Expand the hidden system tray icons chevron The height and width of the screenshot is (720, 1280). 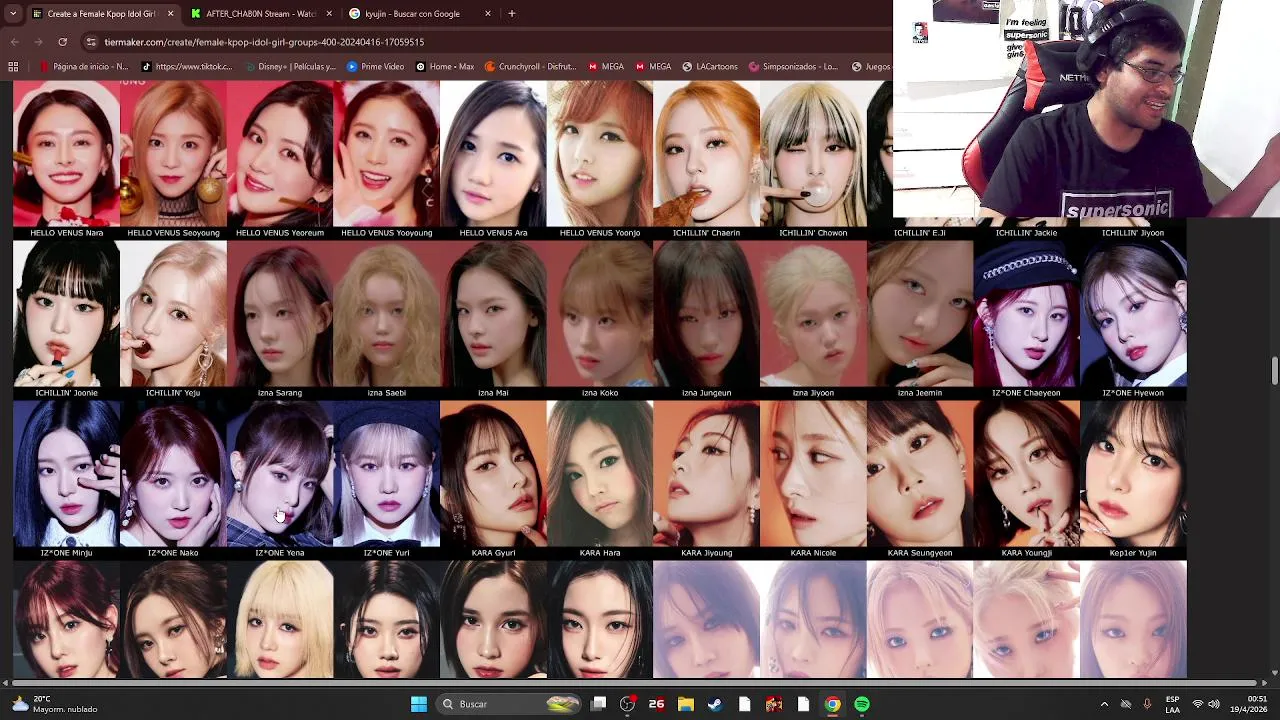point(1104,704)
